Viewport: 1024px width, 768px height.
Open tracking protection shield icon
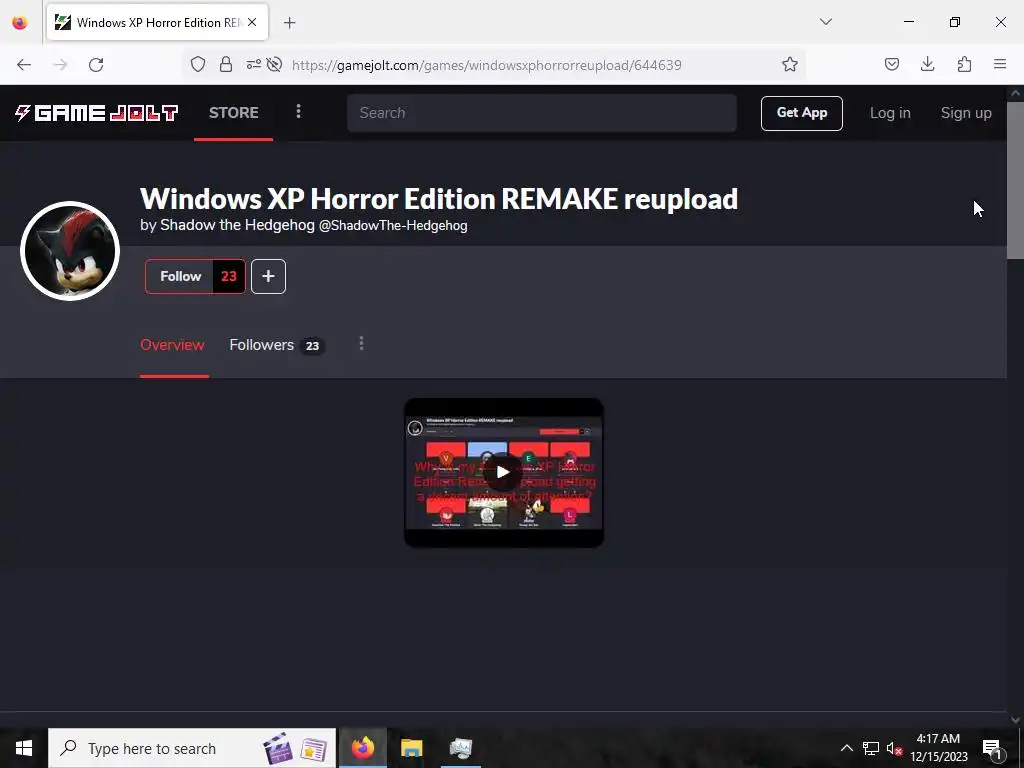[x=198, y=64]
